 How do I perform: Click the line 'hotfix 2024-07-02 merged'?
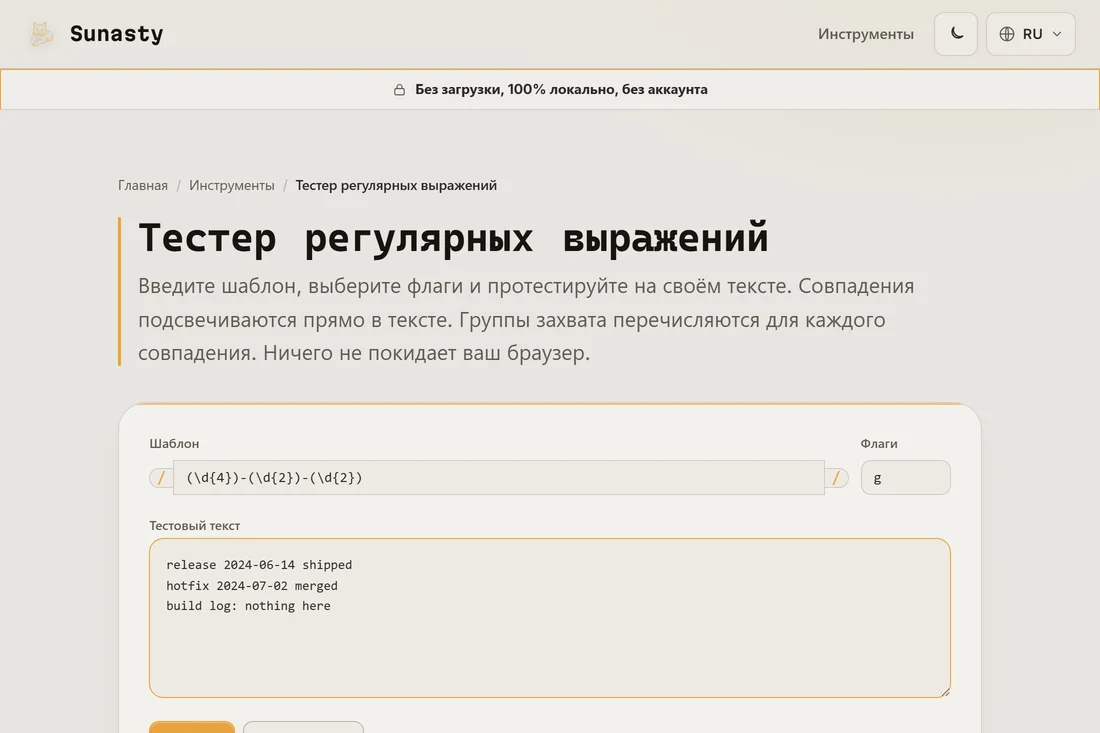click(x=252, y=586)
